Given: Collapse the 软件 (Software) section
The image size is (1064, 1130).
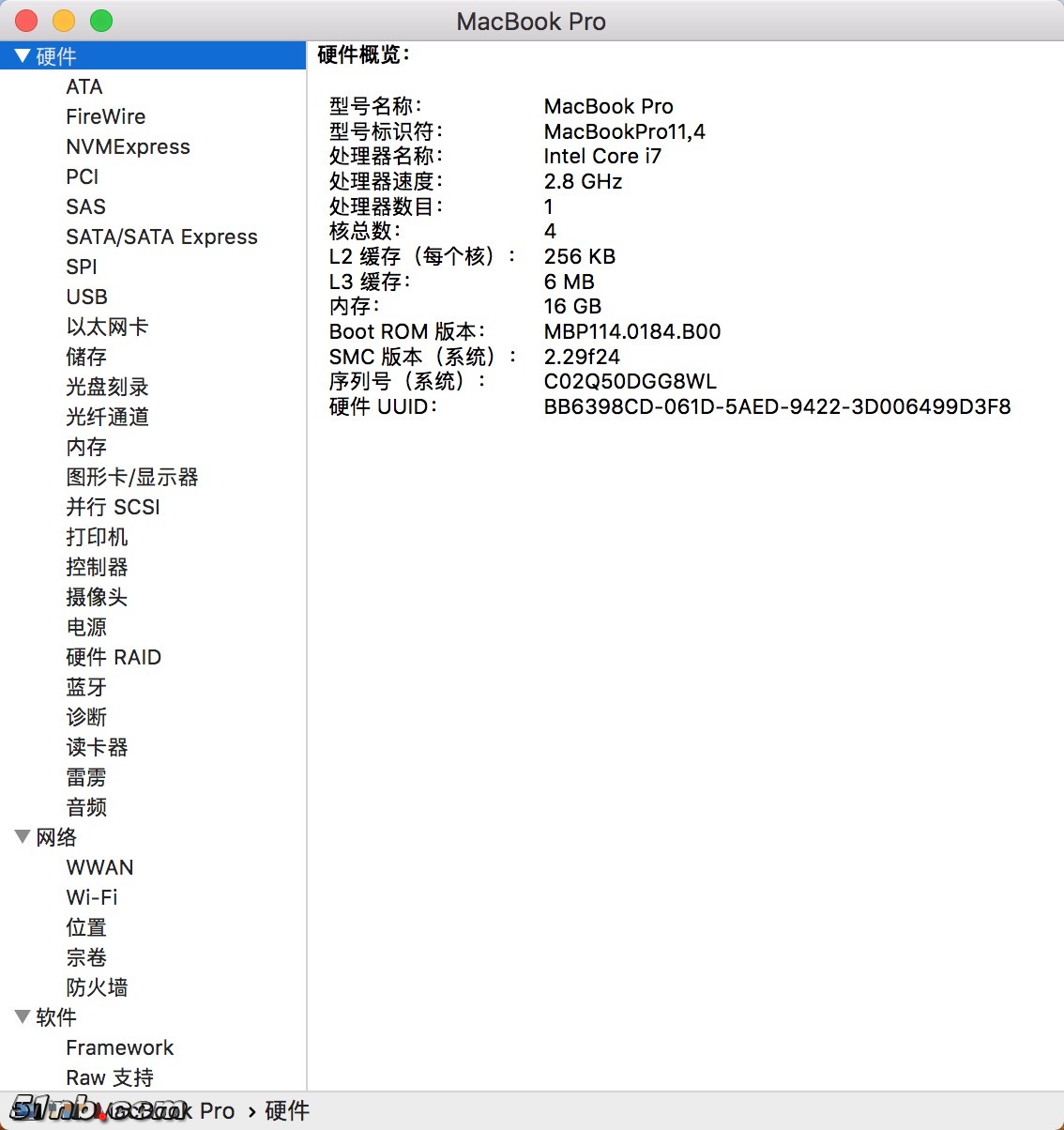Looking at the screenshot, I should click(23, 1017).
